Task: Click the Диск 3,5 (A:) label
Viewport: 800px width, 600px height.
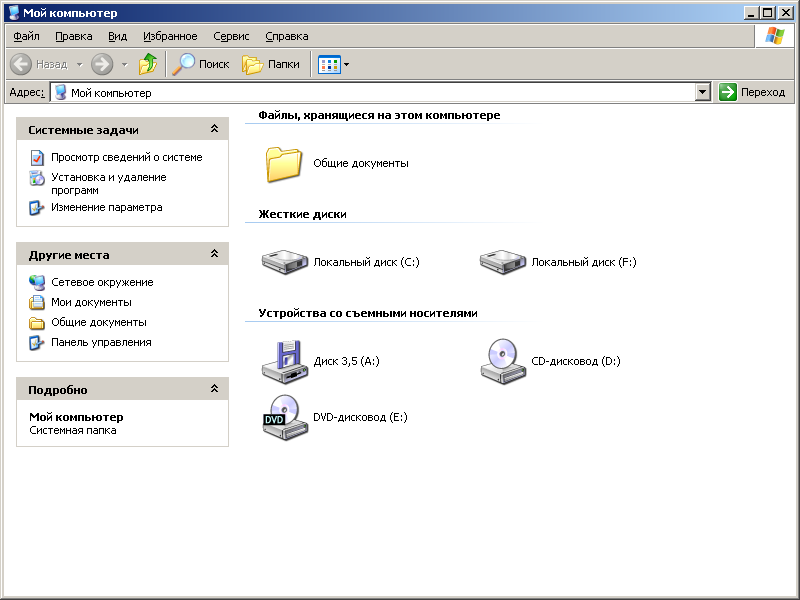Action: [346, 361]
